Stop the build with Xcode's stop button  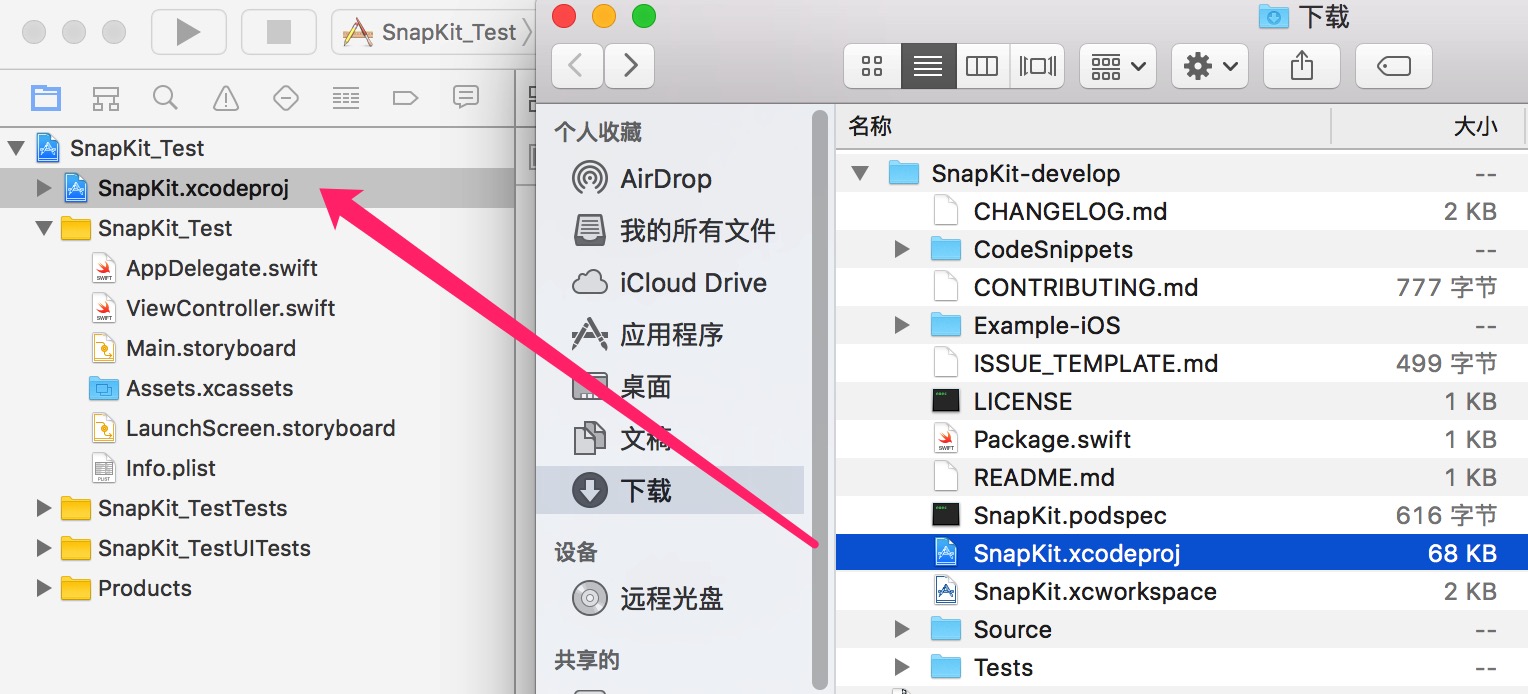(278, 32)
